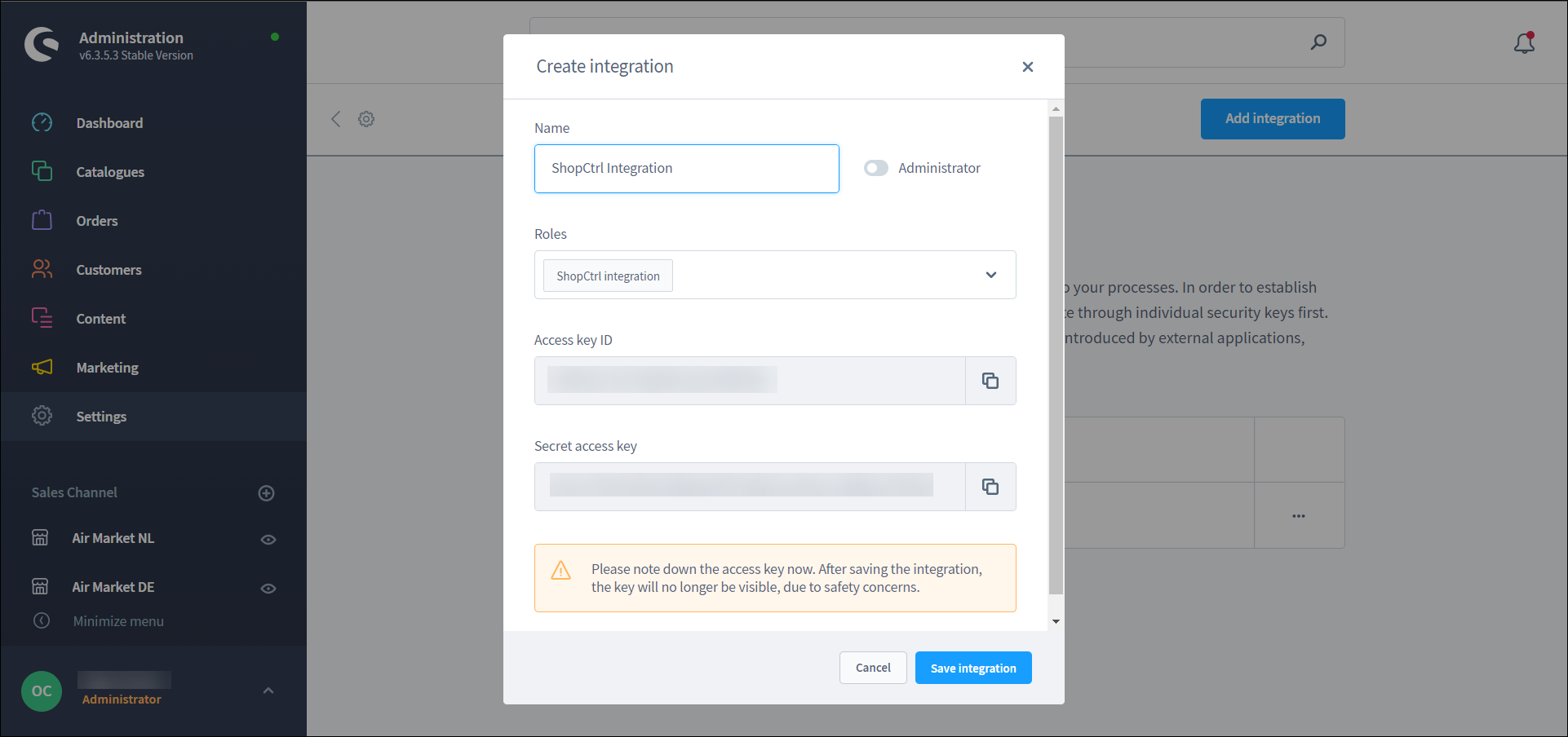Select the Air Market DE sales channel
The image size is (1568, 737).
point(113,587)
